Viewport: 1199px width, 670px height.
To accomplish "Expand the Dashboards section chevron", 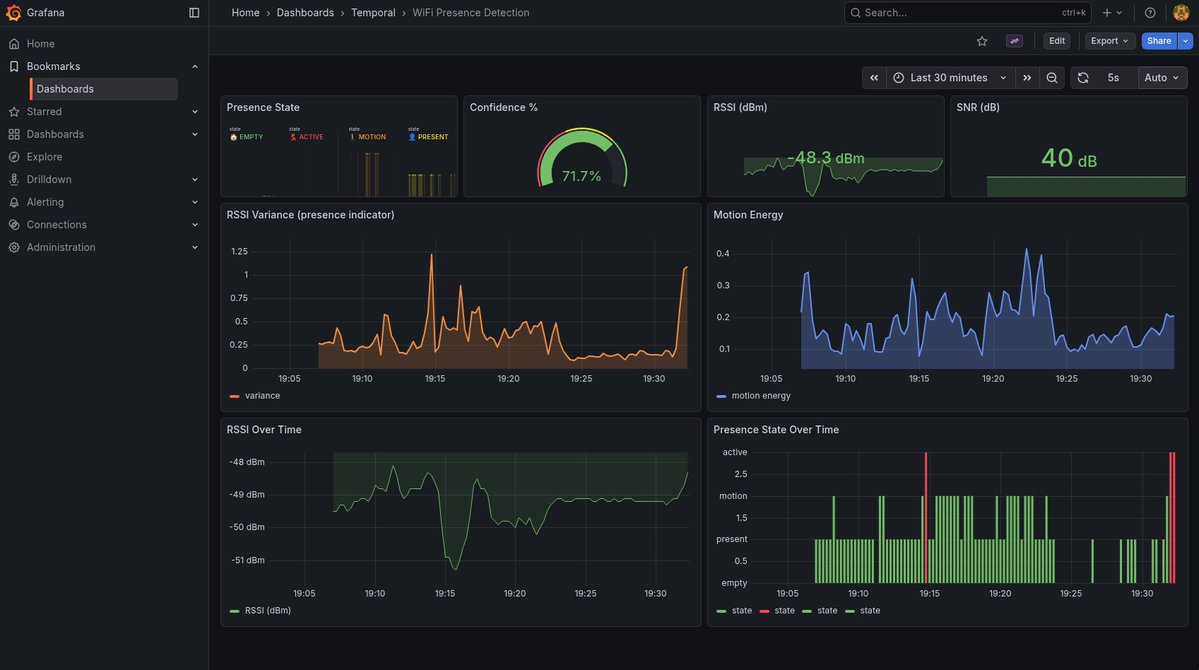I will tap(195, 135).
